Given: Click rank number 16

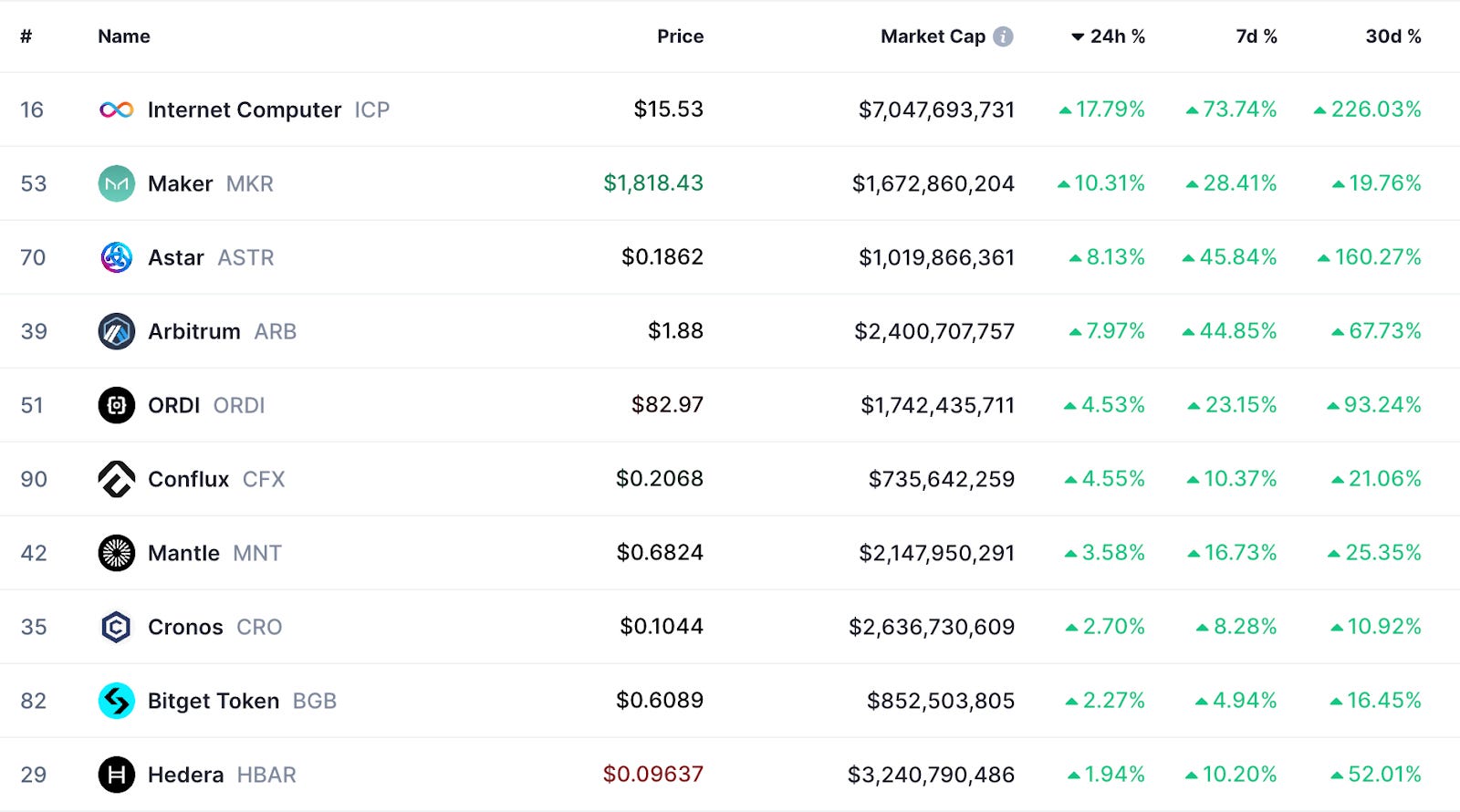Looking at the screenshot, I should pyautogui.click(x=32, y=110).
